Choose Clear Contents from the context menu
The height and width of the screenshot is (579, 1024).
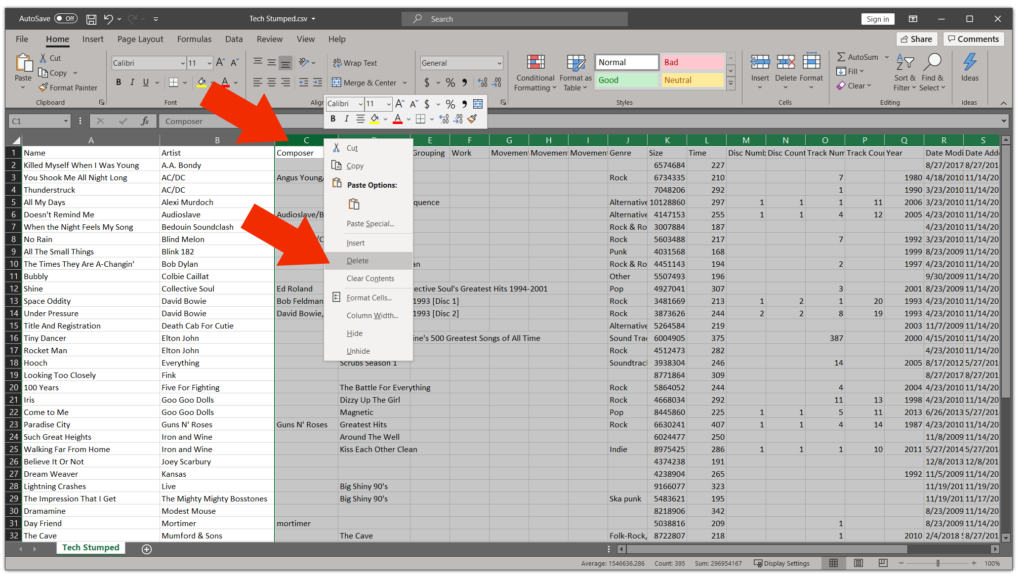[x=368, y=278]
